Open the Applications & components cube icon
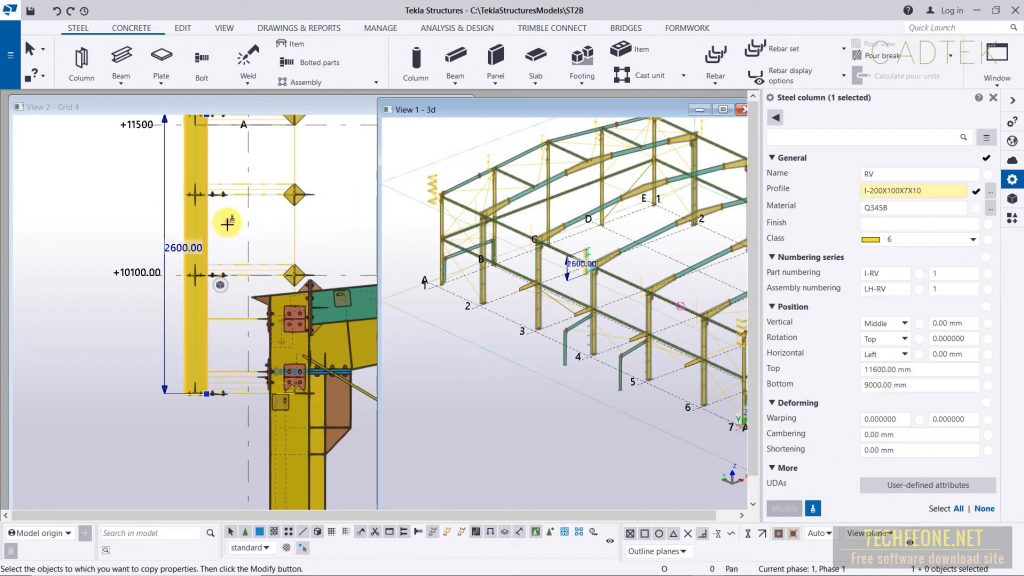1024x576 pixels. coord(1012,199)
